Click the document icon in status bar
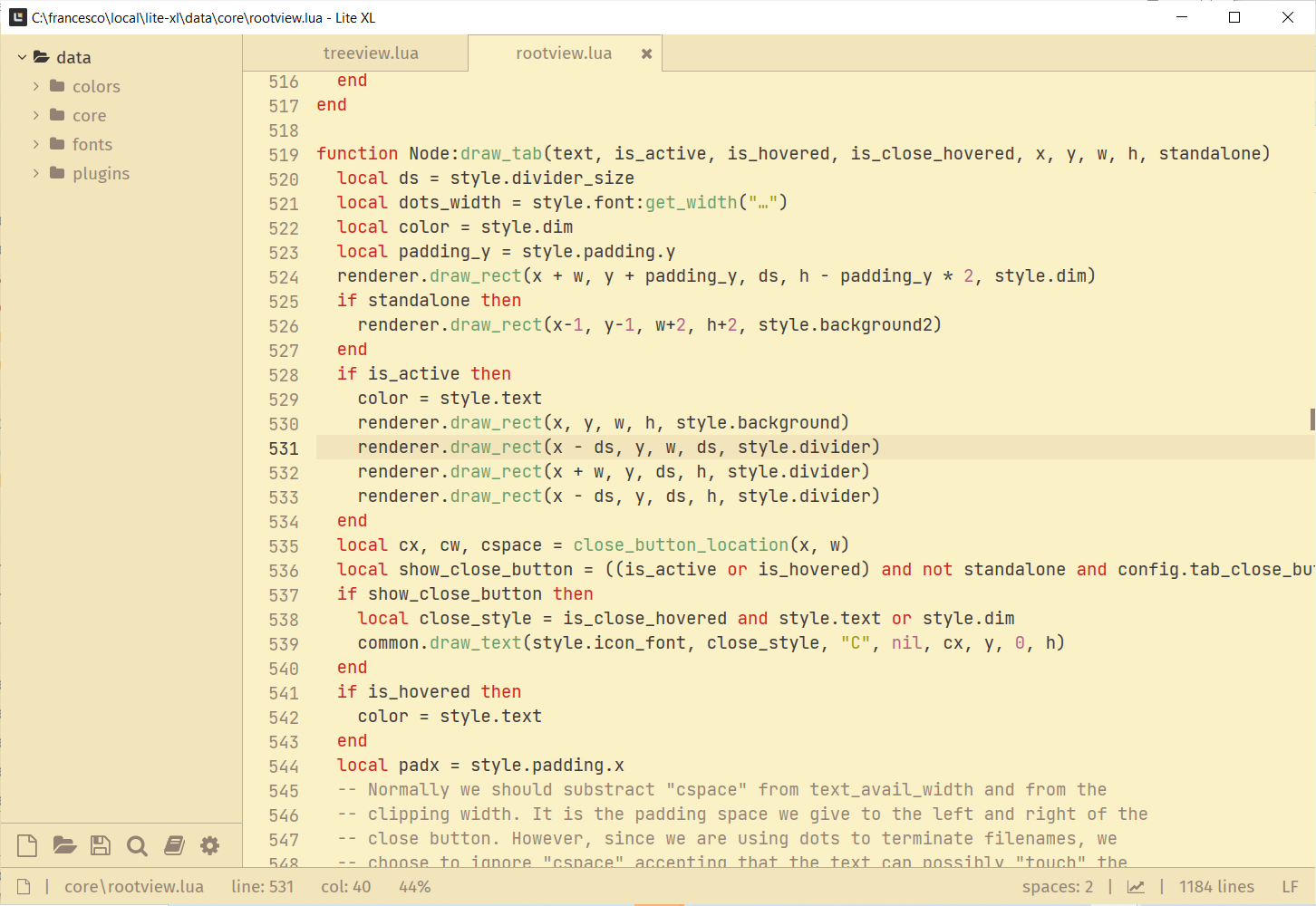This screenshot has height=906, width=1316. tap(24, 887)
